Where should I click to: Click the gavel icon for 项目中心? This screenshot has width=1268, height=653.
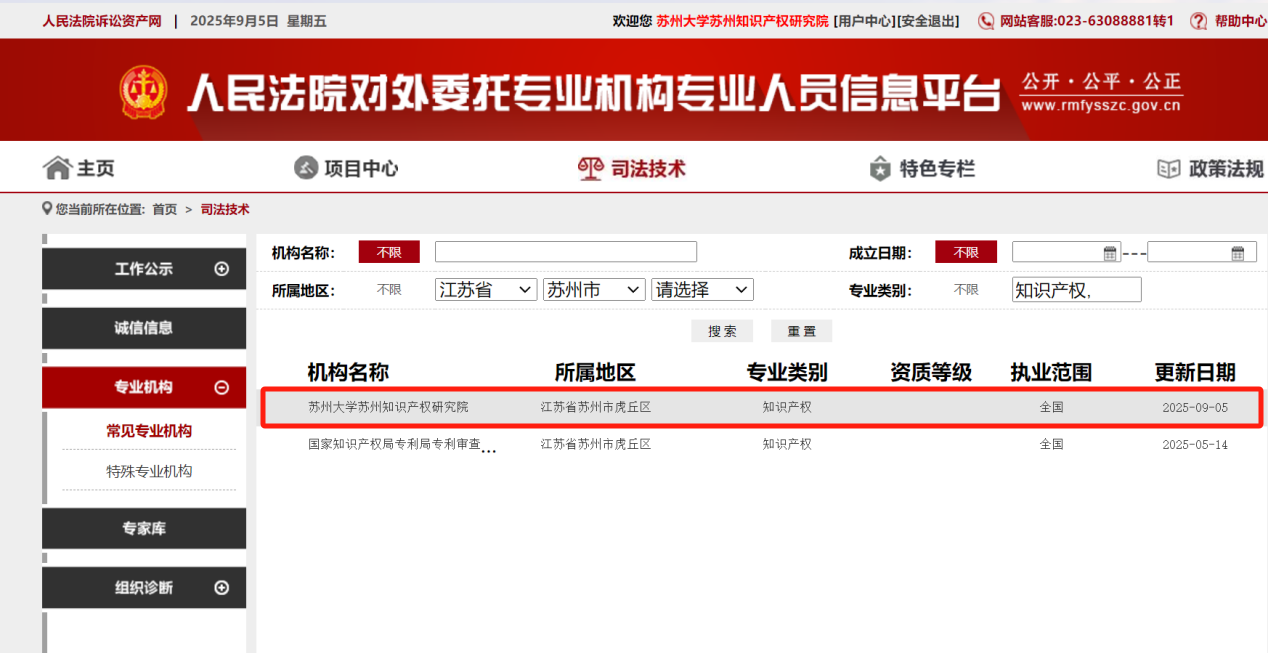[x=306, y=168]
